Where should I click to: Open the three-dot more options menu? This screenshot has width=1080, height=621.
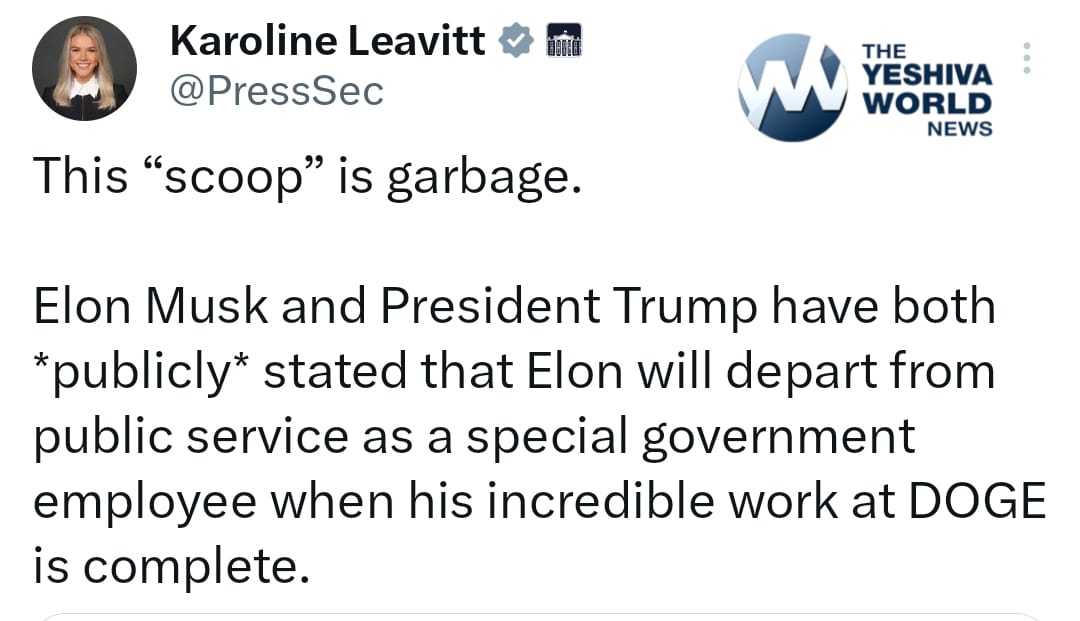1025,58
